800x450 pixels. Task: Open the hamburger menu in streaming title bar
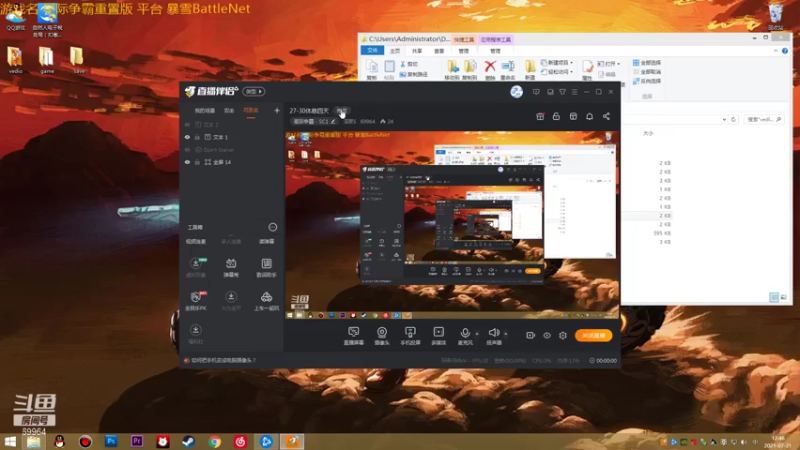pyautogui.click(x=574, y=92)
